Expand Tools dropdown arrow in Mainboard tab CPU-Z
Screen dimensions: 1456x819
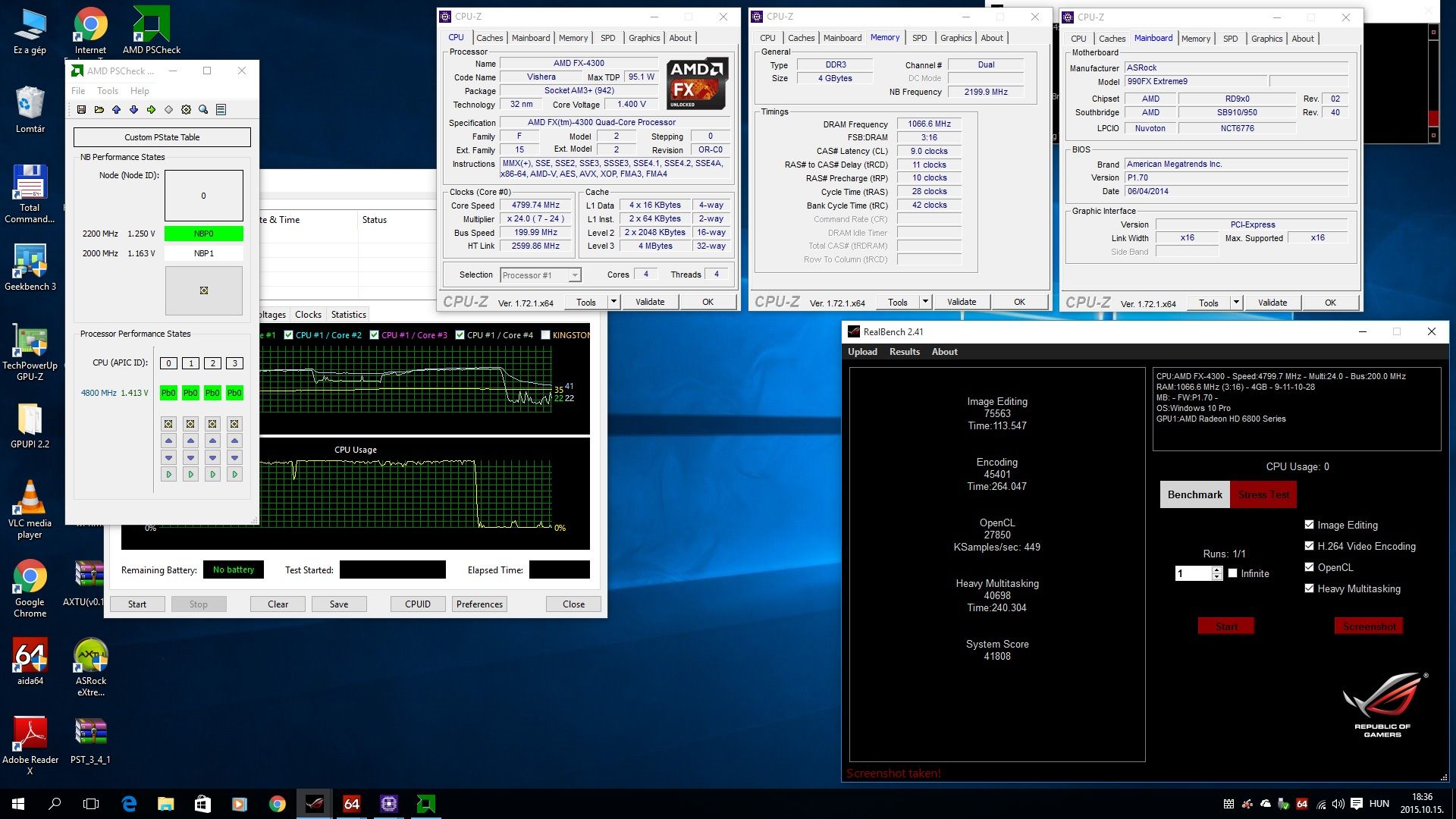click(1236, 303)
